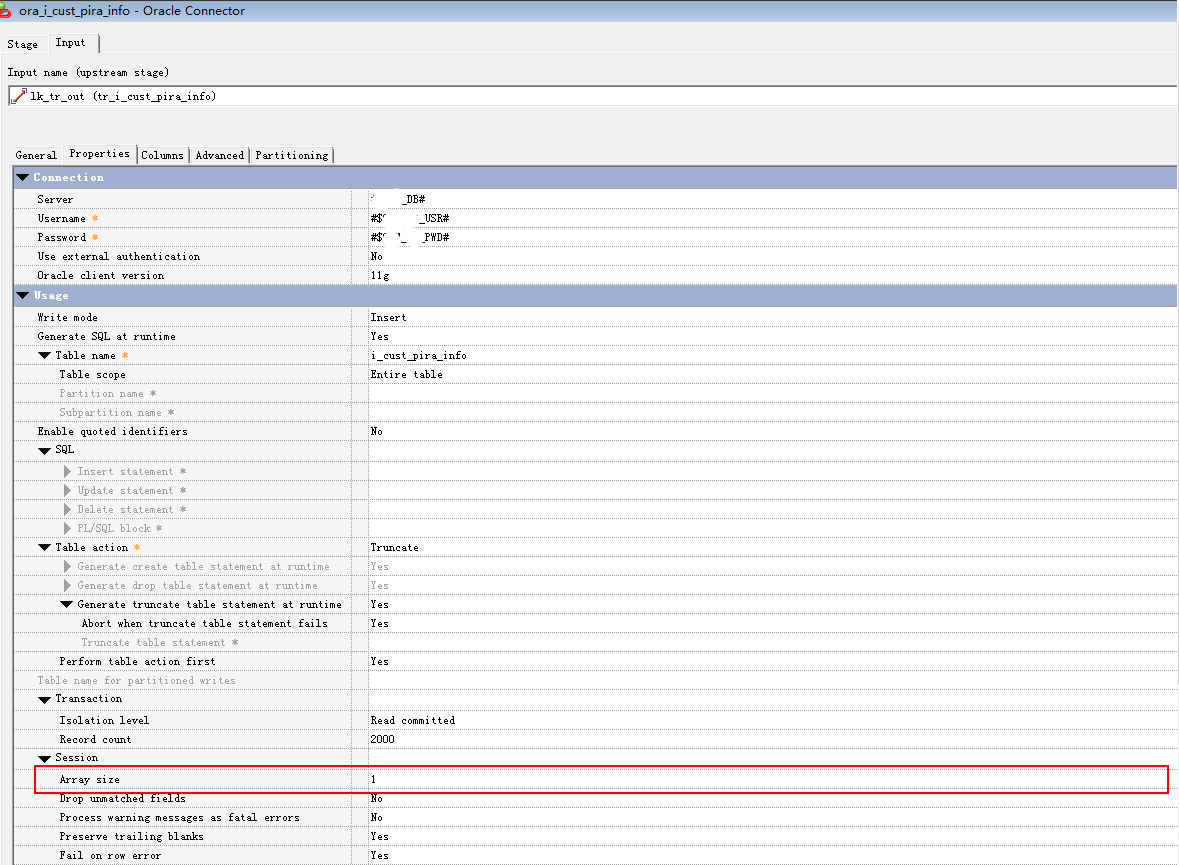
Task: Click the edit pencil icon beside lk_tr_out
Action: click(16, 95)
